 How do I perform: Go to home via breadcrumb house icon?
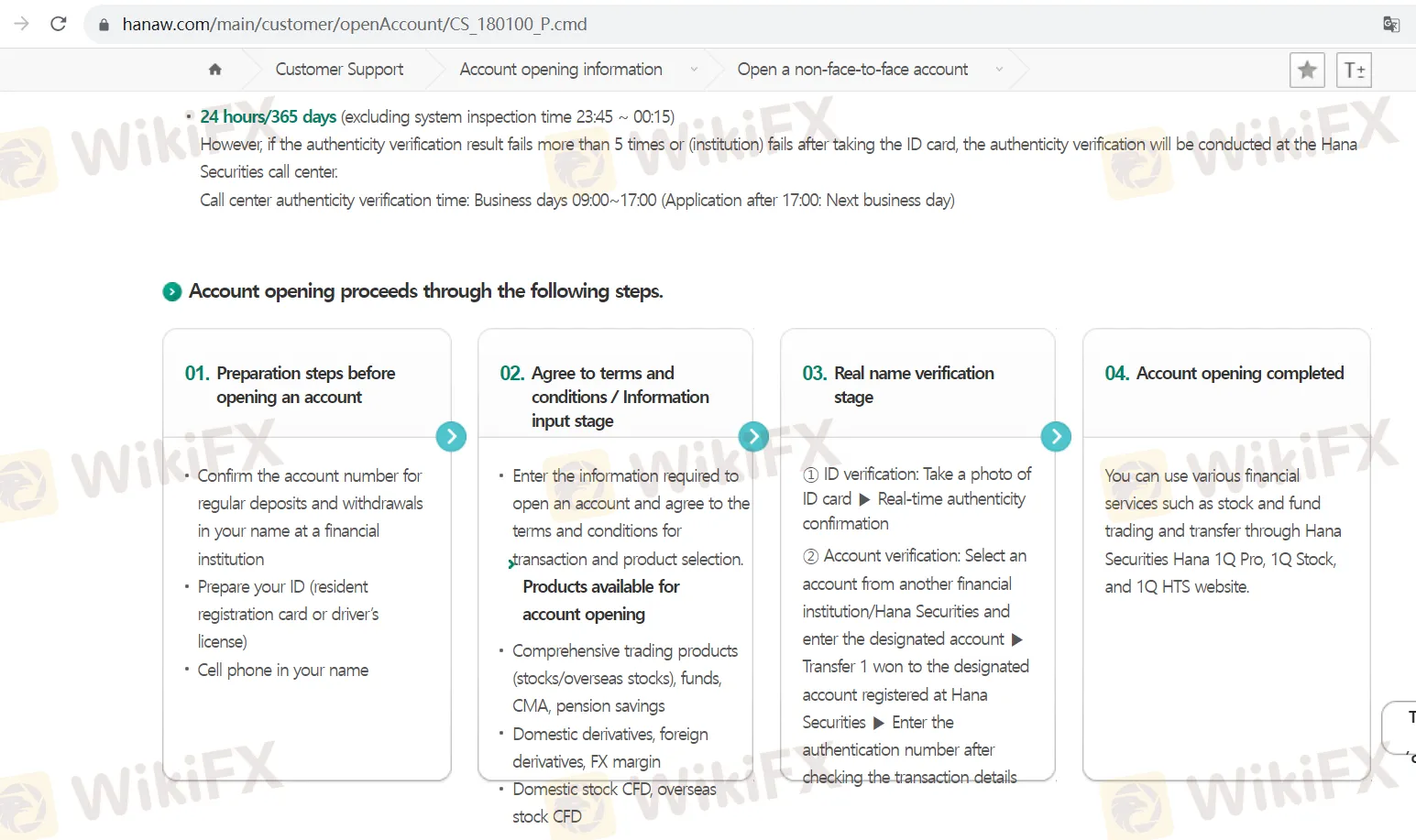215,70
